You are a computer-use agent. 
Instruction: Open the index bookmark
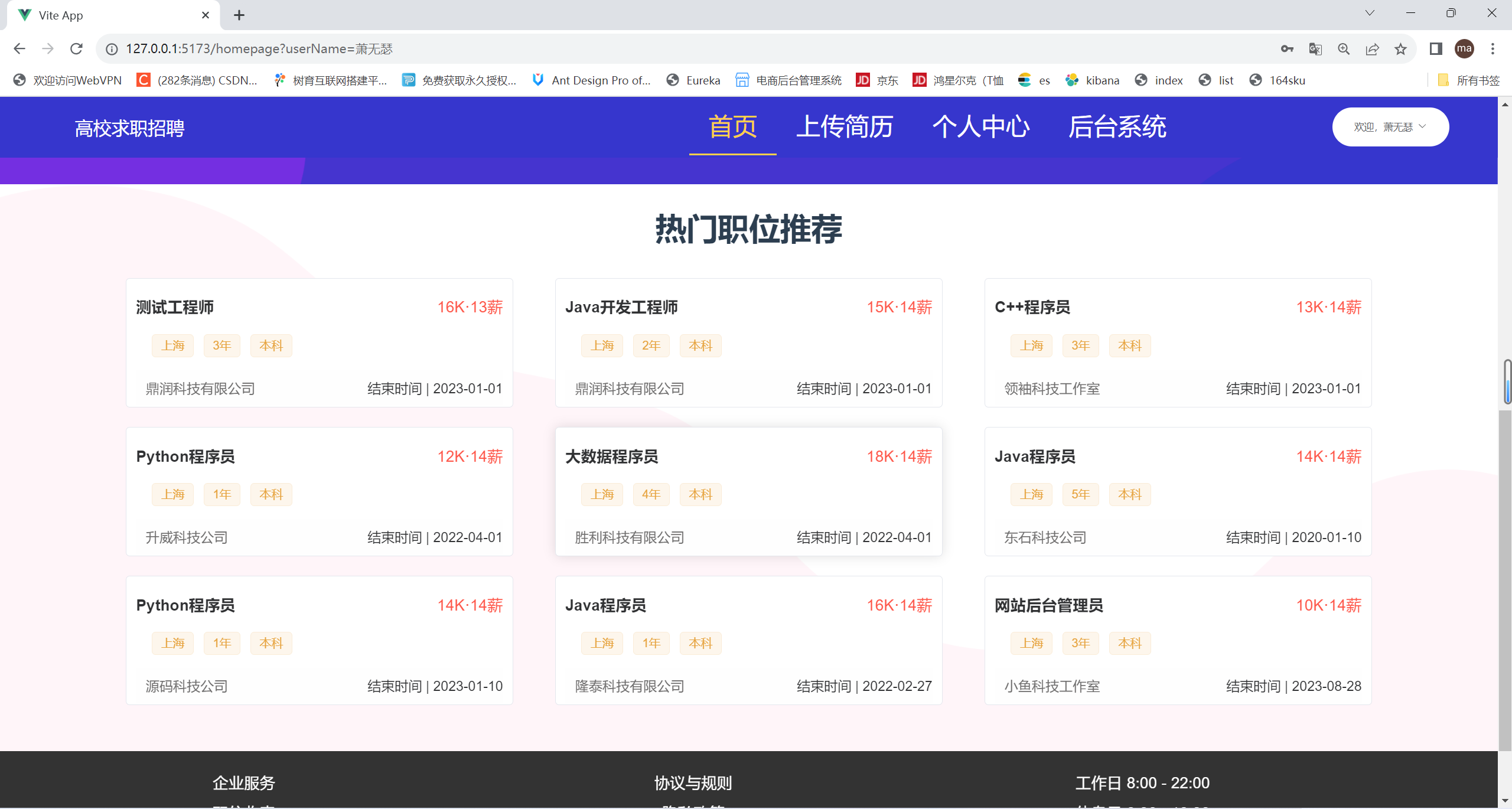1159,80
